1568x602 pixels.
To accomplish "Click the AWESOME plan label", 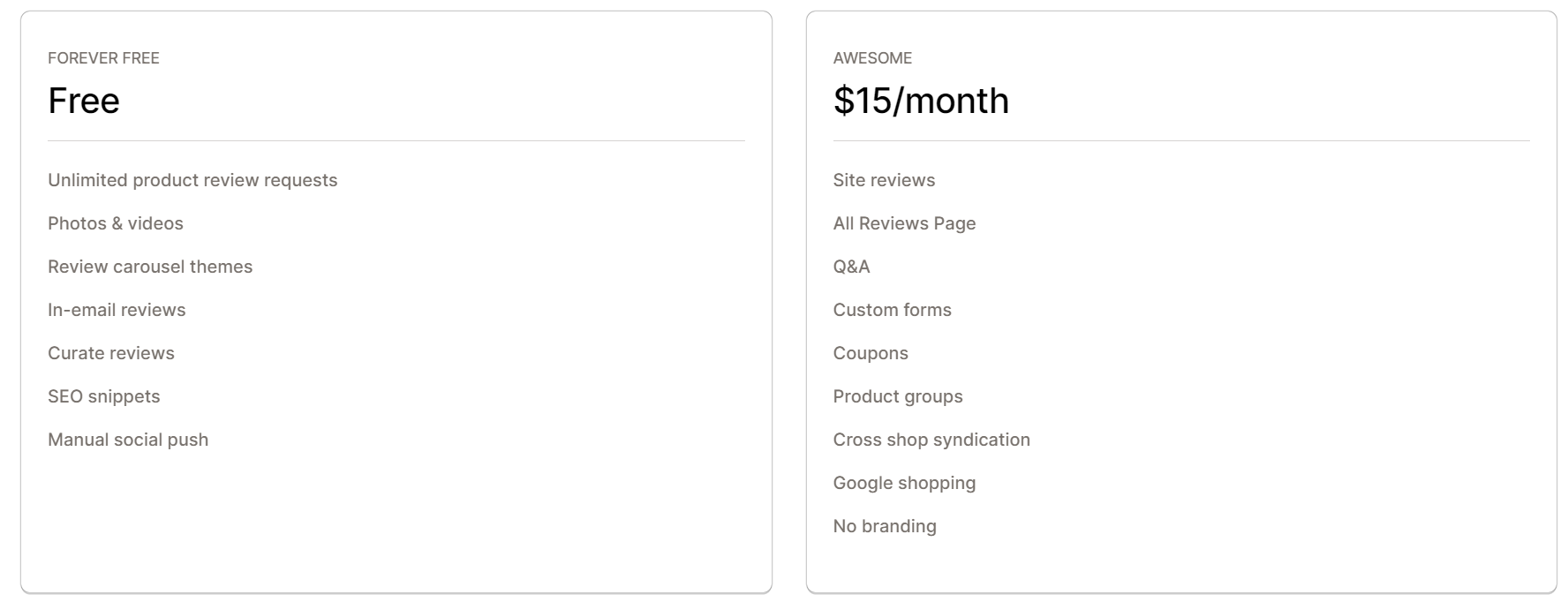I will (x=872, y=58).
